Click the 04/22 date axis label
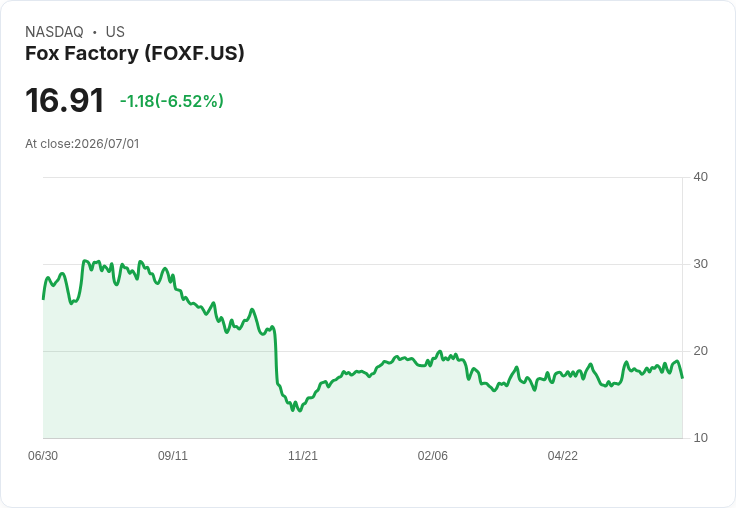The width and height of the screenshot is (736, 508). point(563,455)
